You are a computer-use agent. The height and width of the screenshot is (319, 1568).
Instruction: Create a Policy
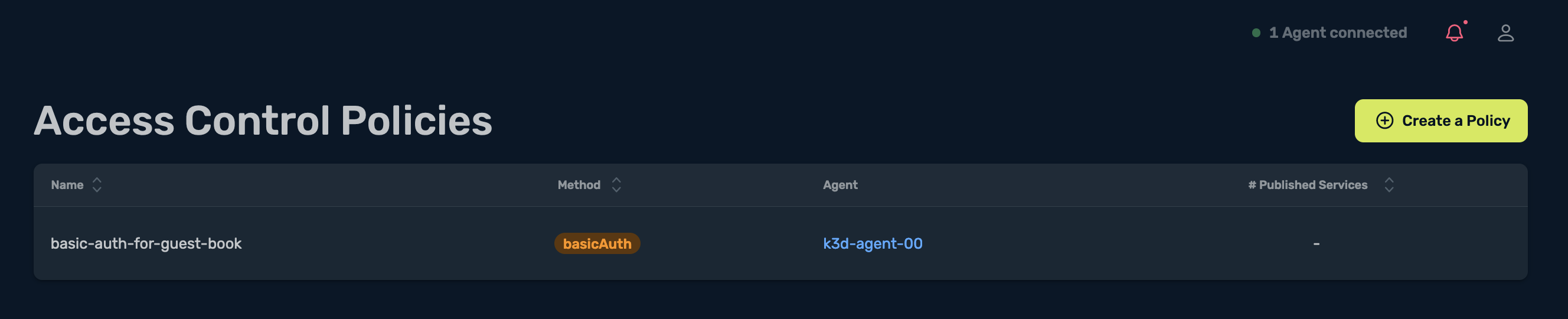[1440, 121]
